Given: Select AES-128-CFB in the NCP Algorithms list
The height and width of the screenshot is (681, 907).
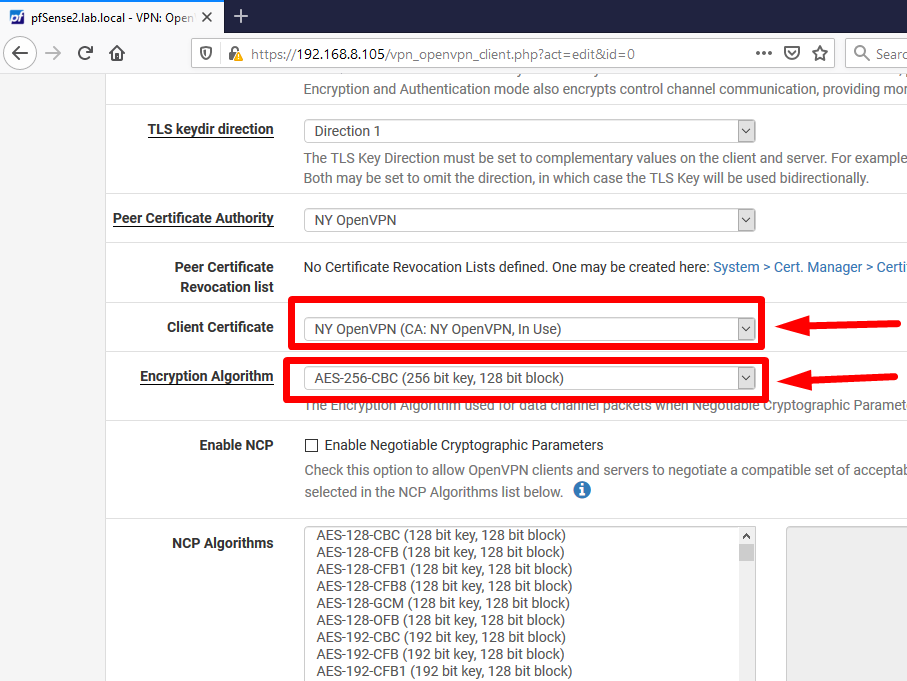Looking at the screenshot, I should (440, 552).
